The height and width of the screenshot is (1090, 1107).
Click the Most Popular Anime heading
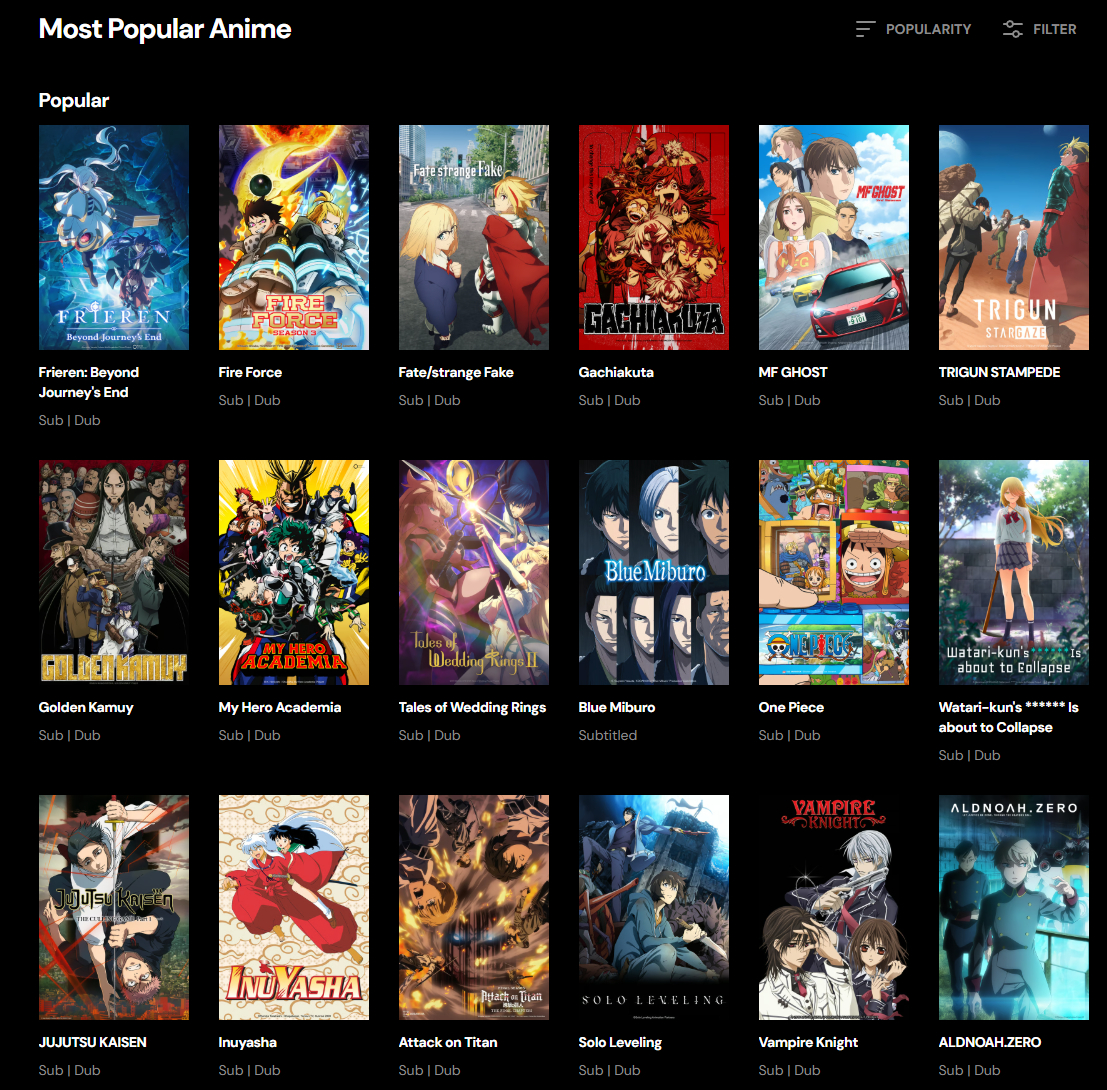[x=164, y=29]
